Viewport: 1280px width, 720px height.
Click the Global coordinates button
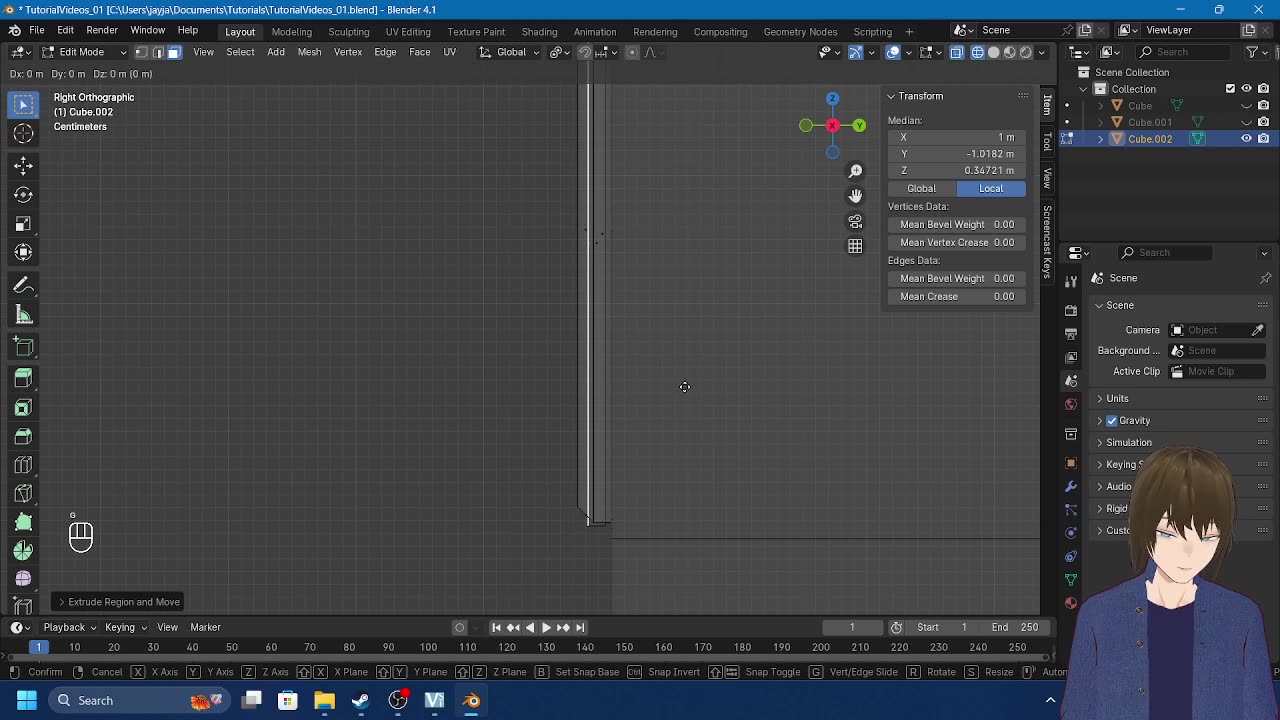coord(921,189)
